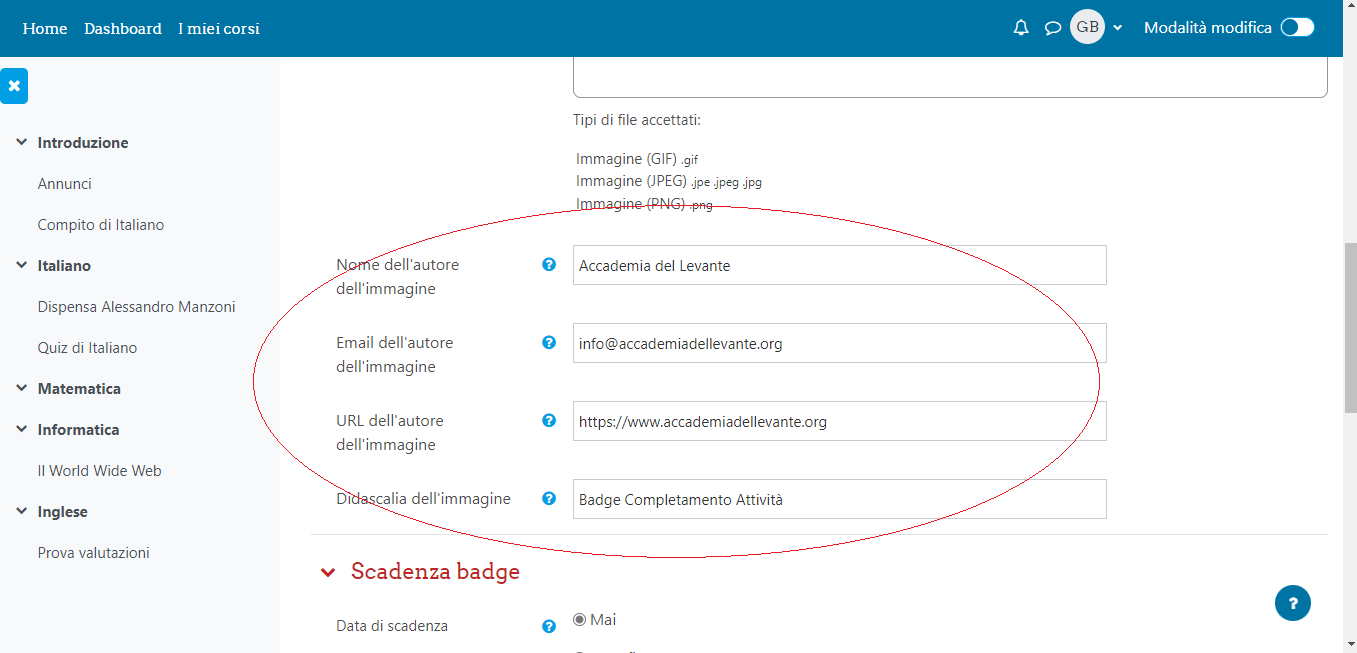Show help for Nome dell'autore dell'immagine
Viewport: 1357px width, 653px height.
(549, 265)
